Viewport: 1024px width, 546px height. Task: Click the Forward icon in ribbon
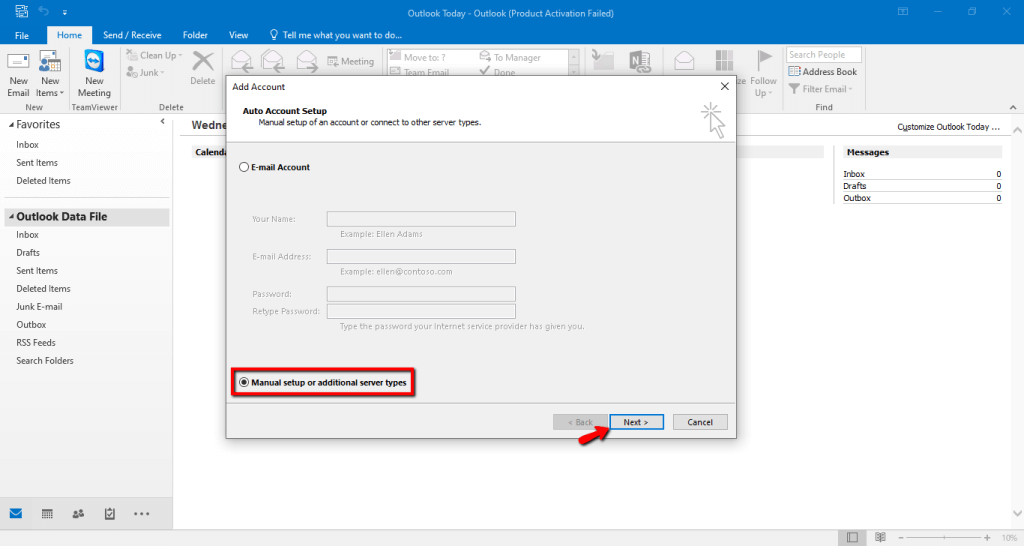[x=306, y=61]
